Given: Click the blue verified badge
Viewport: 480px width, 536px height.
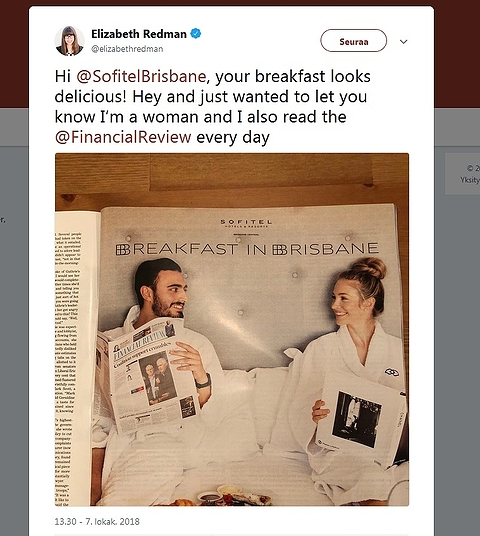Looking at the screenshot, I should tap(196, 34).
